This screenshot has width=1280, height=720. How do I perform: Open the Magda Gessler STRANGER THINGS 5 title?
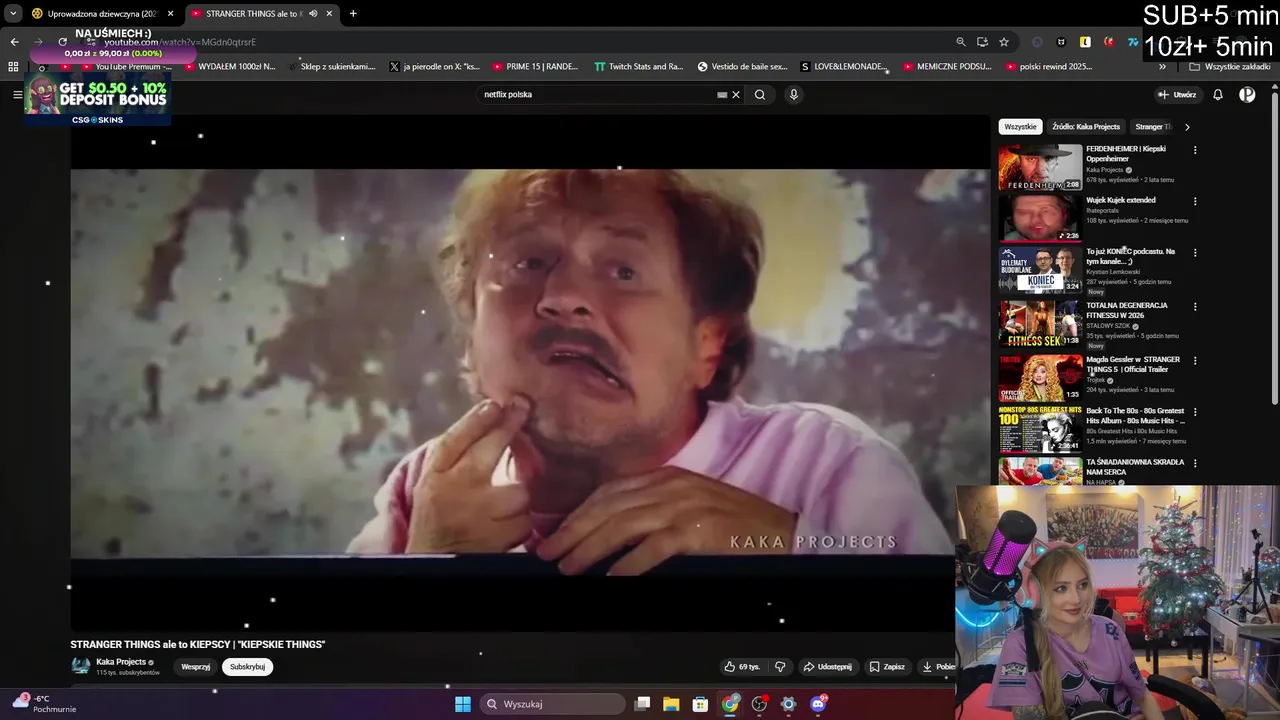point(1133,364)
